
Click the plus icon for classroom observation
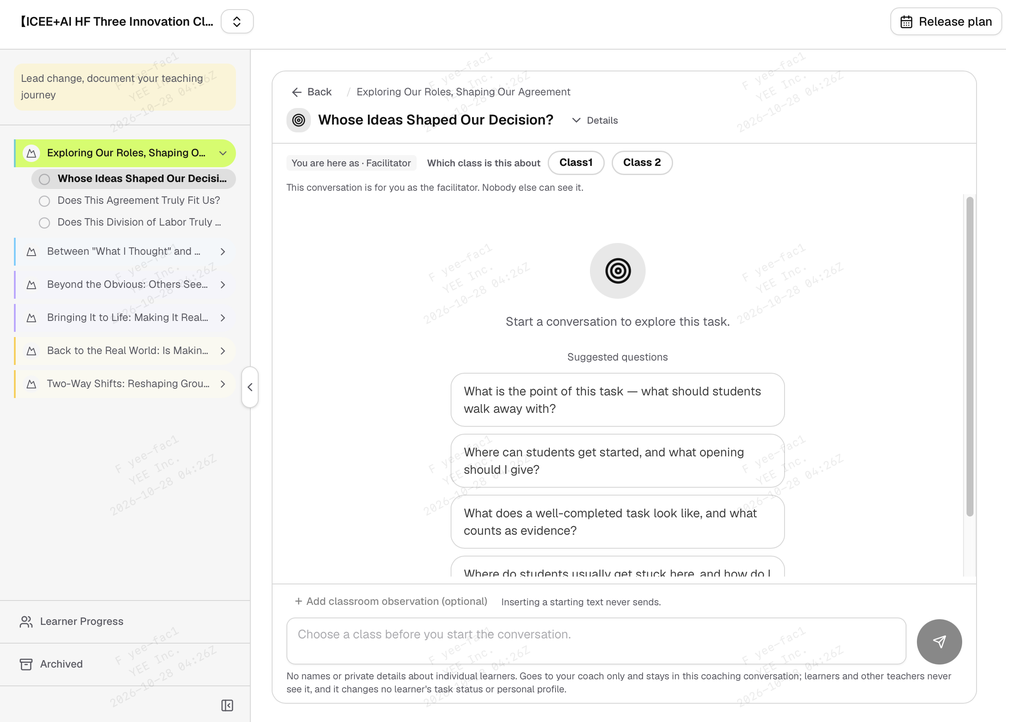(x=298, y=602)
